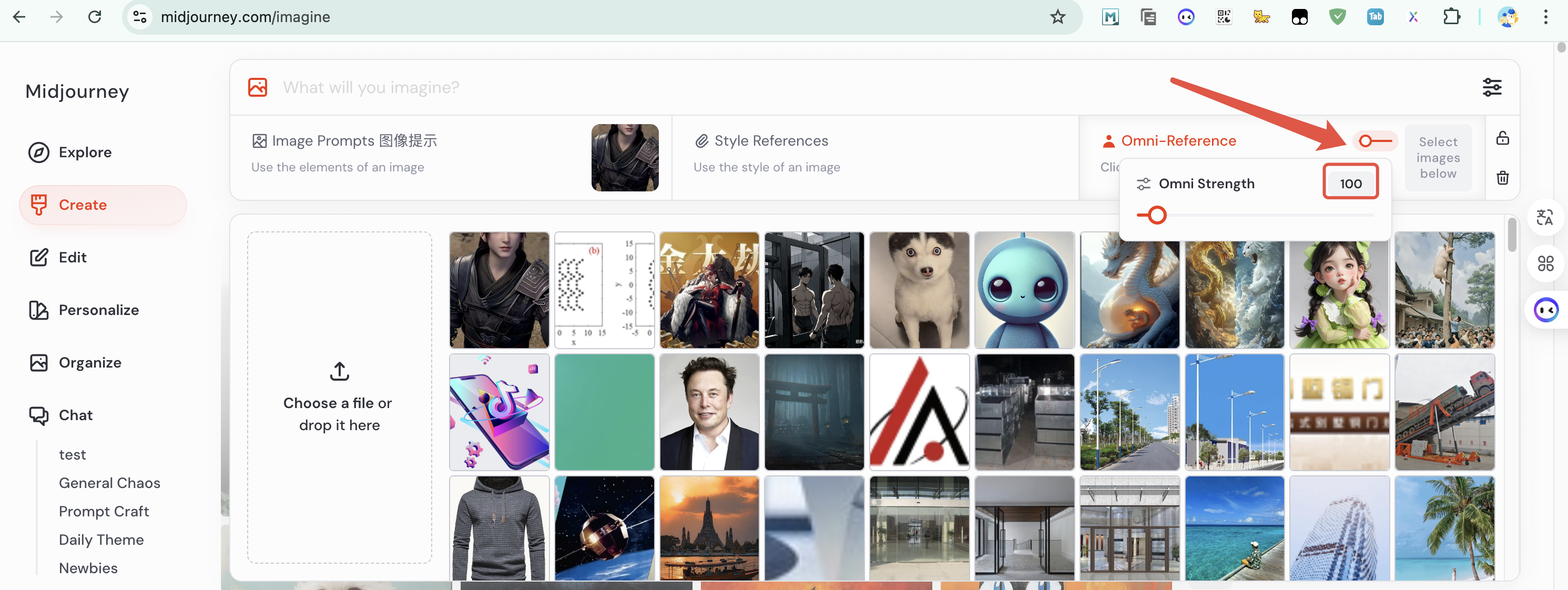
Task: Click the trash icon to clear references
Action: [x=1502, y=178]
